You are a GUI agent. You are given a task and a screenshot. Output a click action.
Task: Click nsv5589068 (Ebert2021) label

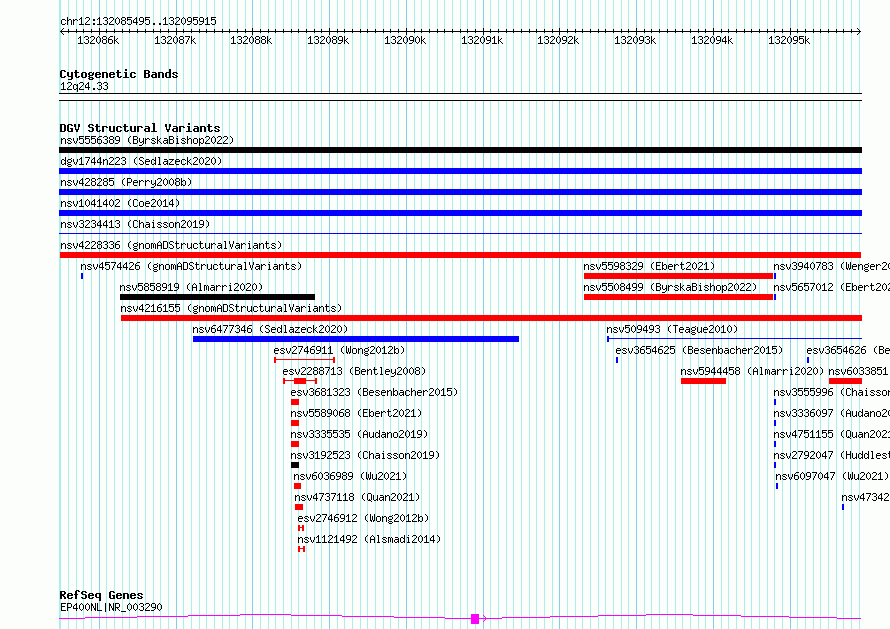[356, 413]
